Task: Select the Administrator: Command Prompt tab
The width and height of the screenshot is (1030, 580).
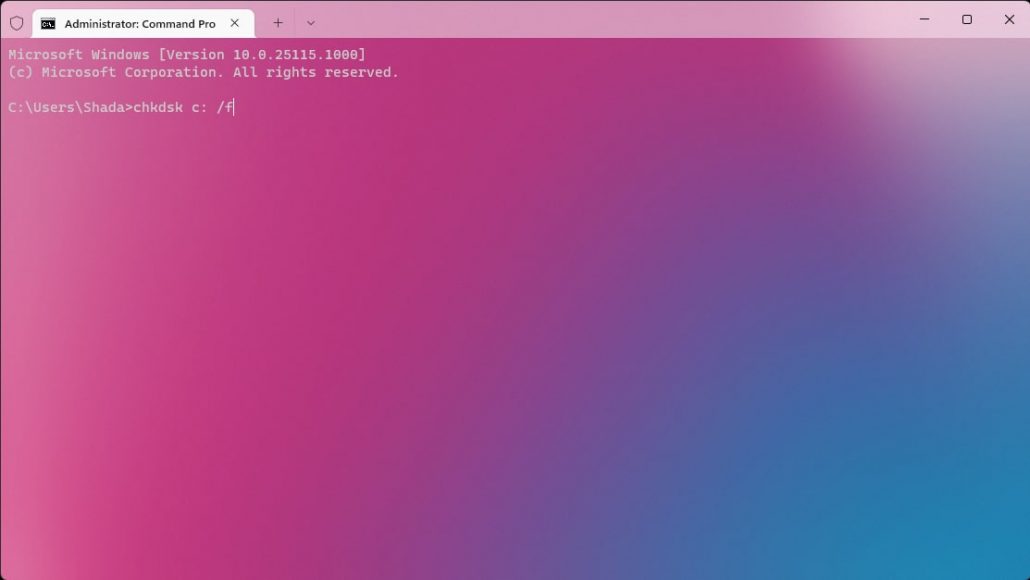Action: 139,23
